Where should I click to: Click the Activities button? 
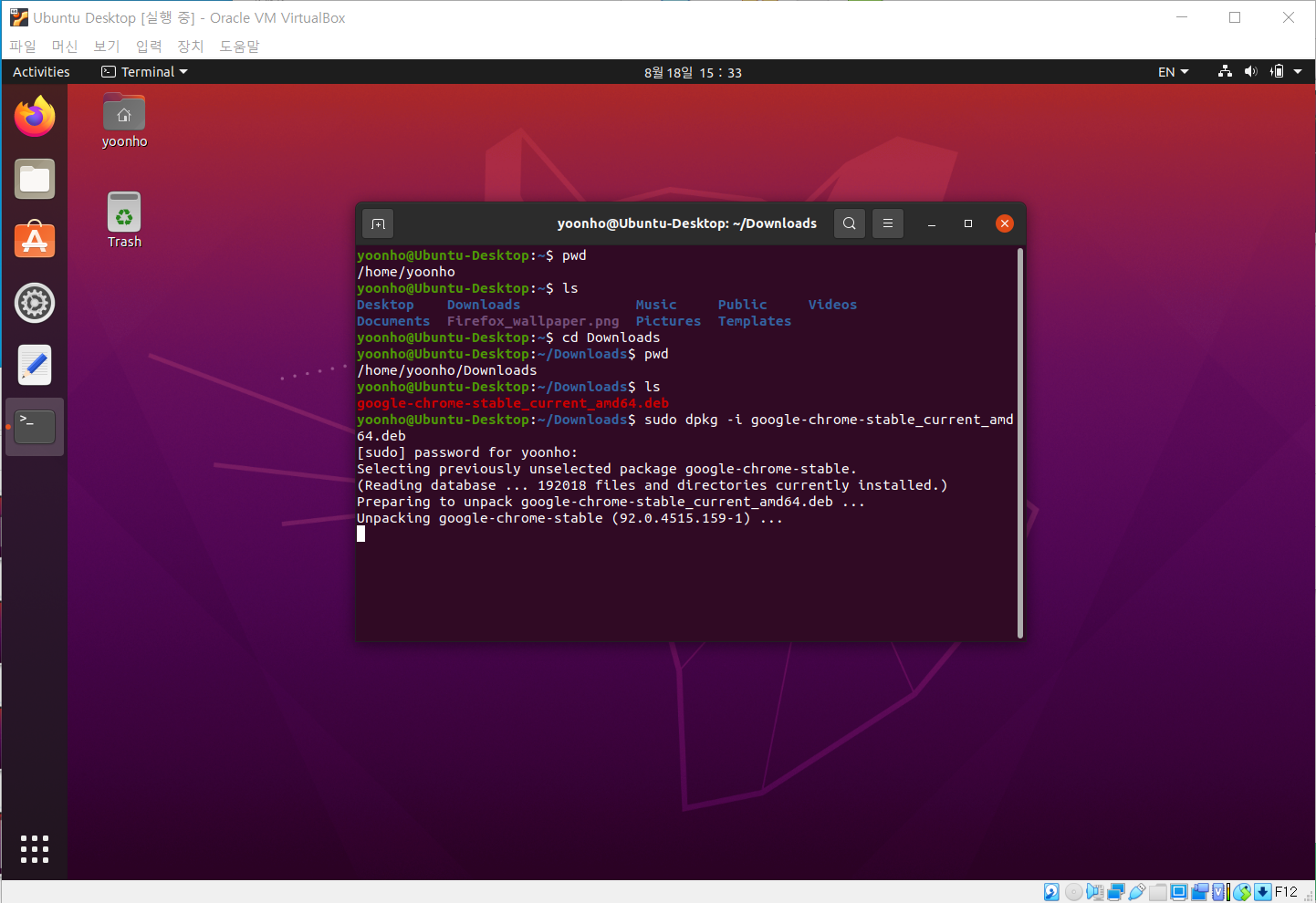[41, 71]
